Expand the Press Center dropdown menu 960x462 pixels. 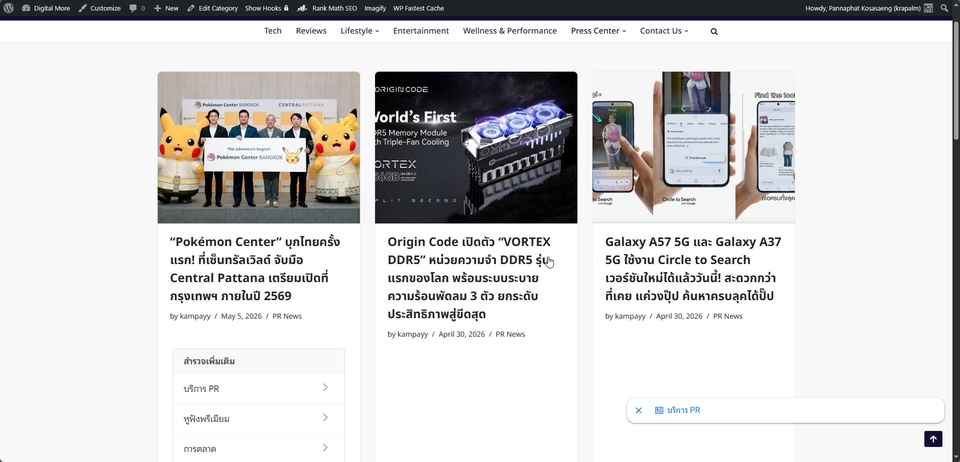599,31
